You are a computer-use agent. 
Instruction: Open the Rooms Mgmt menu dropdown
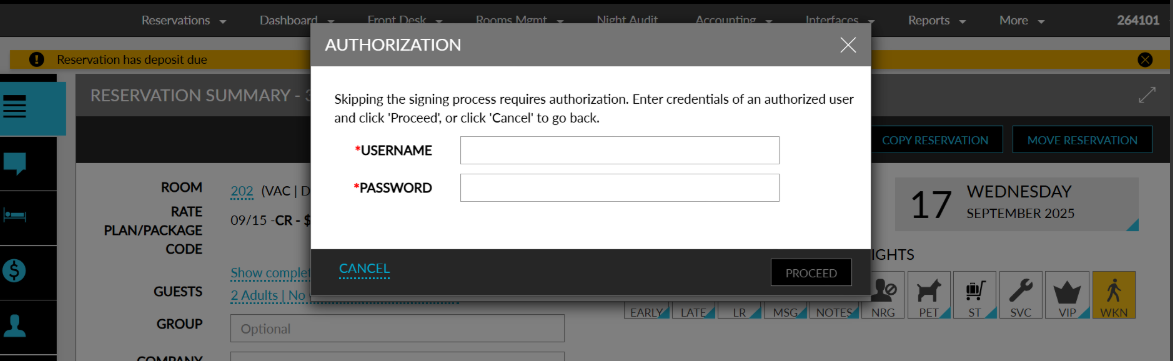[521, 21]
